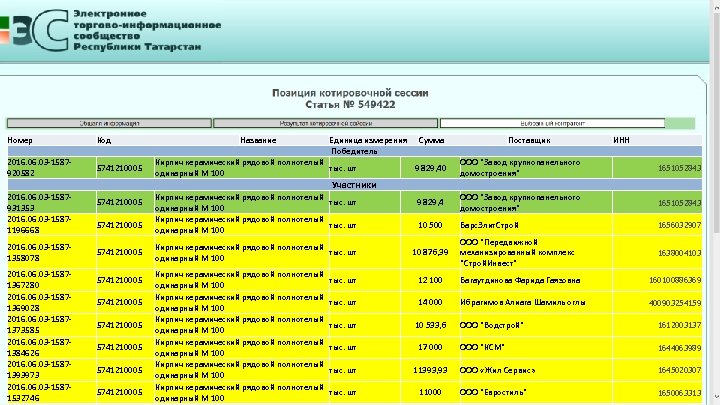Image resolution: width=720 pixels, height=405 pixels.
Task: Click supplier ООО "Водстрой"
Action: pyautogui.click(x=492, y=325)
